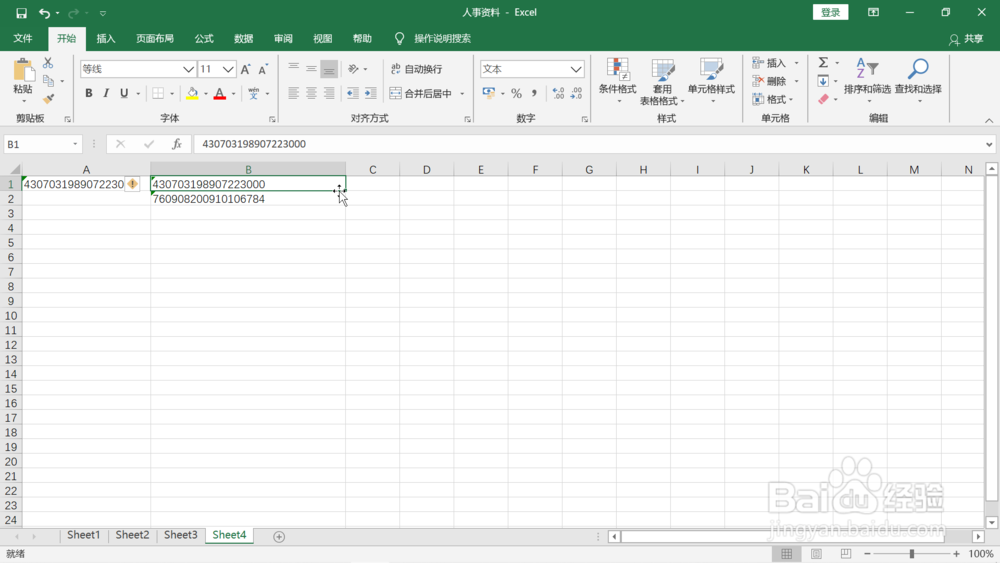
Task: Select cell B2 with 760908200910106784
Action: coord(248,199)
